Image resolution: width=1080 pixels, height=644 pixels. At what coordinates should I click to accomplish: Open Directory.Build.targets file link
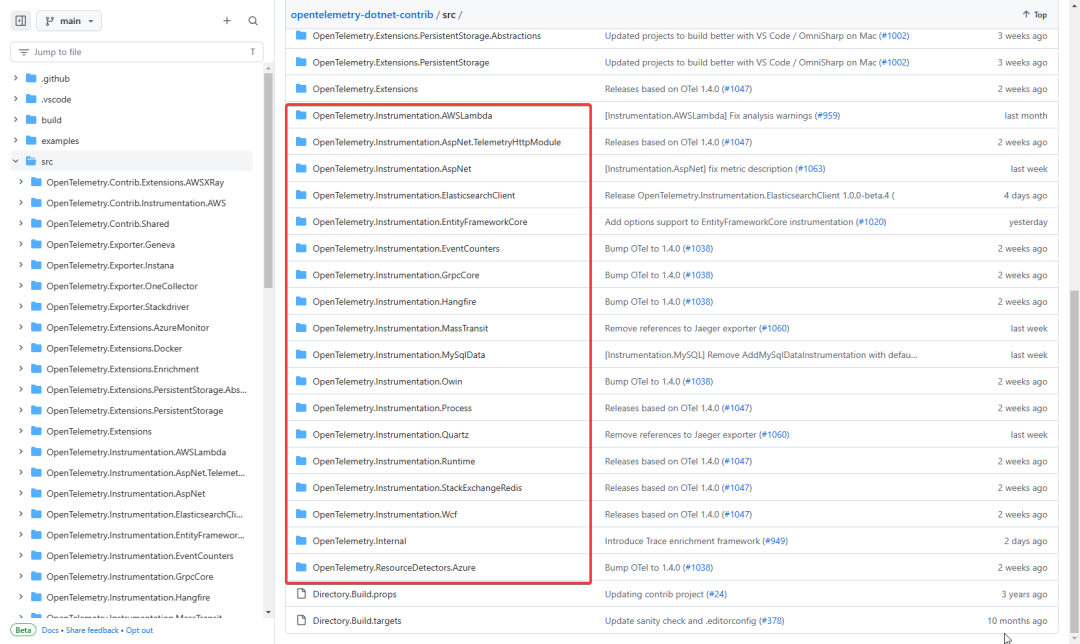[x=357, y=621]
